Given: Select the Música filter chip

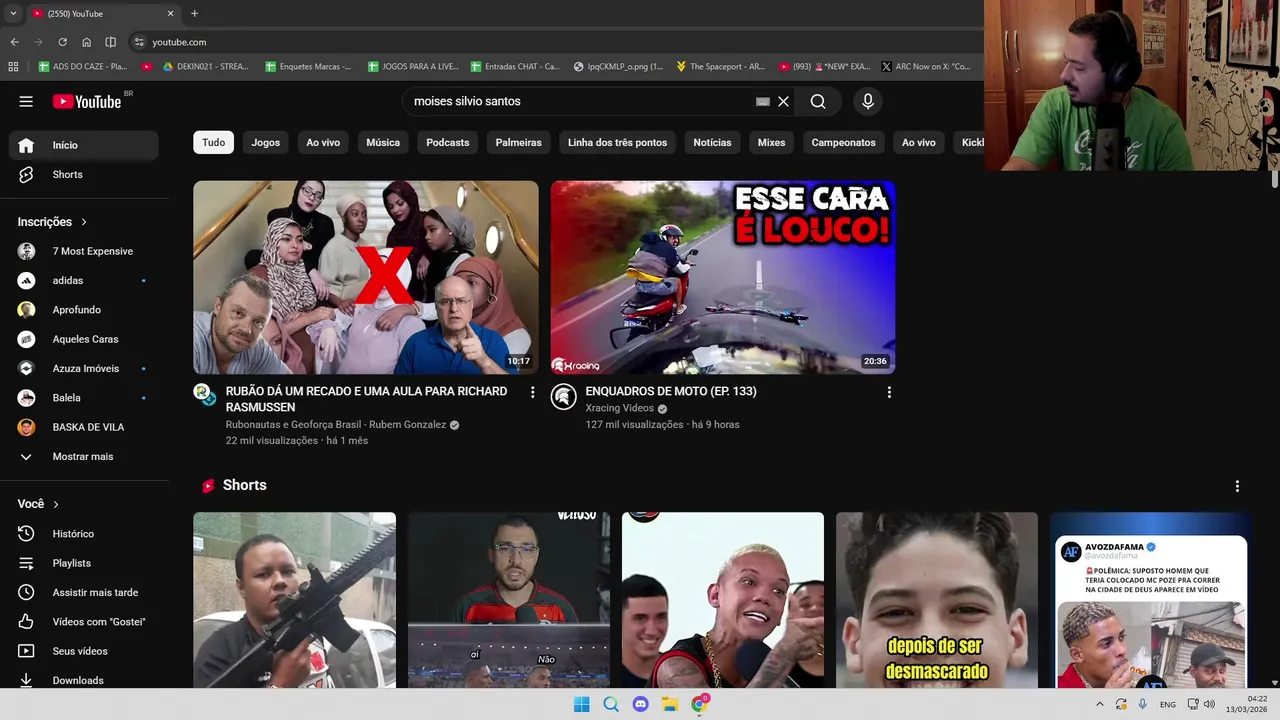Looking at the screenshot, I should coord(383,142).
